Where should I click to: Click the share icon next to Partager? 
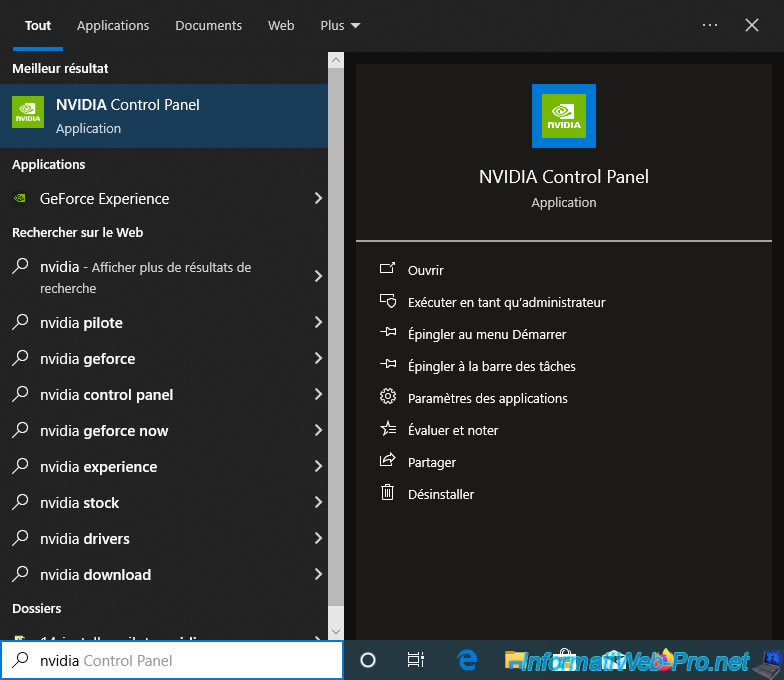[387, 460]
